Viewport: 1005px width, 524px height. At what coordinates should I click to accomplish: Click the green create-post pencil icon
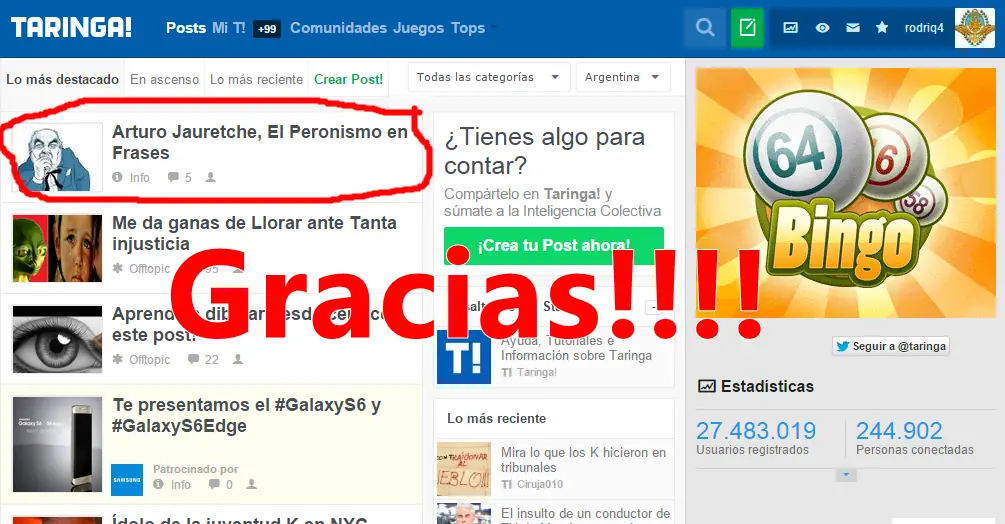pyautogui.click(x=747, y=28)
